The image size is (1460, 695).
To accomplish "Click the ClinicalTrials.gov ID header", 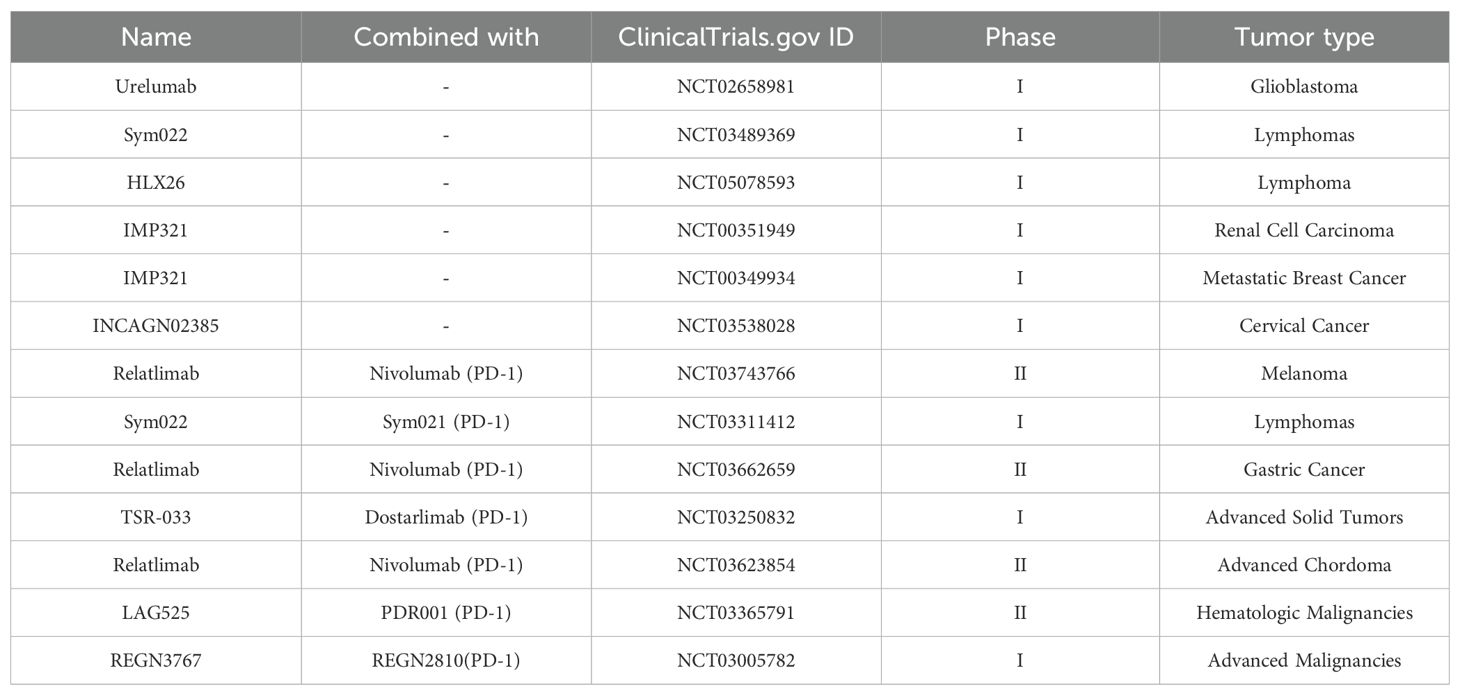I will (x=736, y=37).
